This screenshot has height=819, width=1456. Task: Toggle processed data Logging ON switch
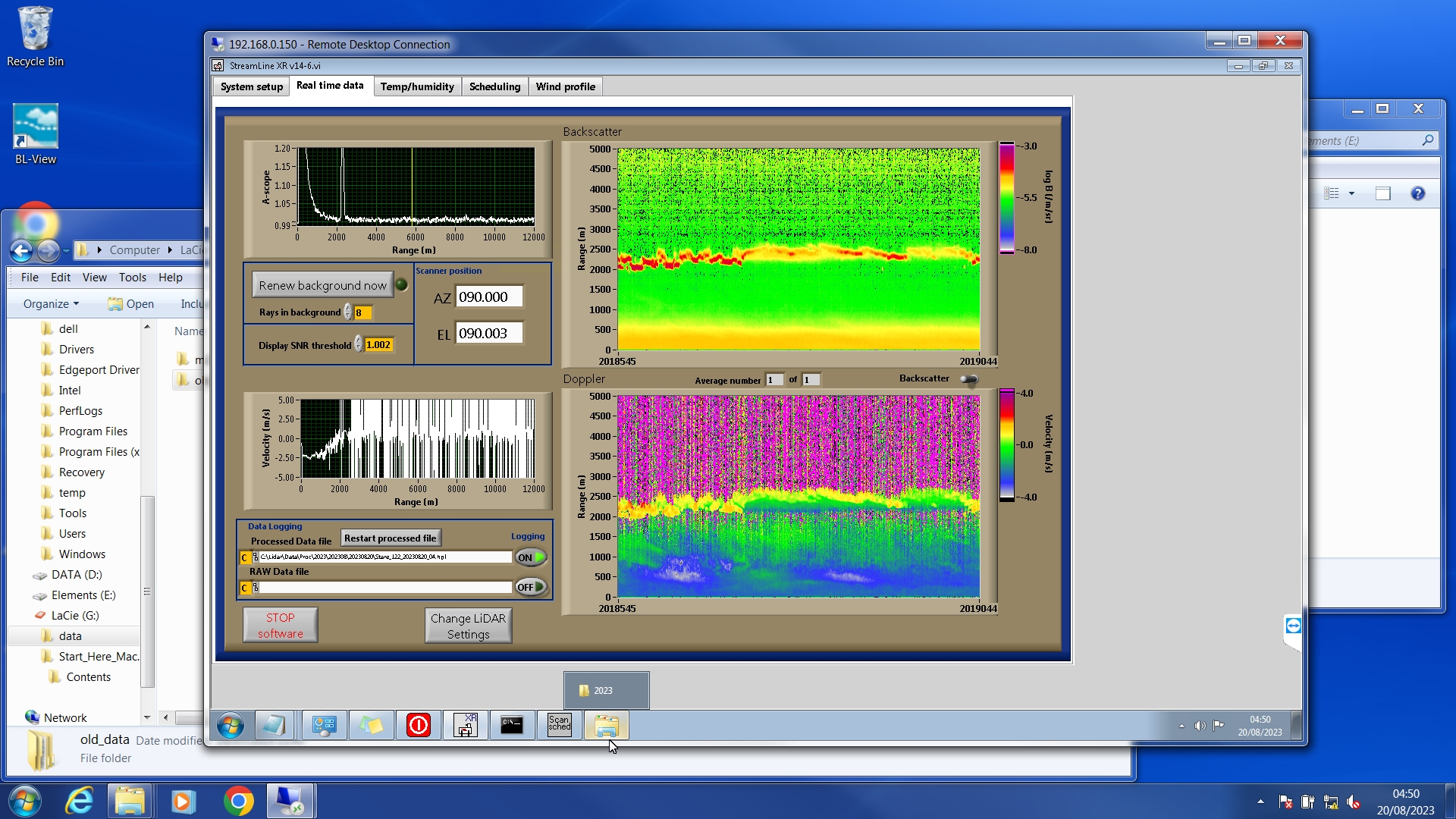tap(531, 557)
